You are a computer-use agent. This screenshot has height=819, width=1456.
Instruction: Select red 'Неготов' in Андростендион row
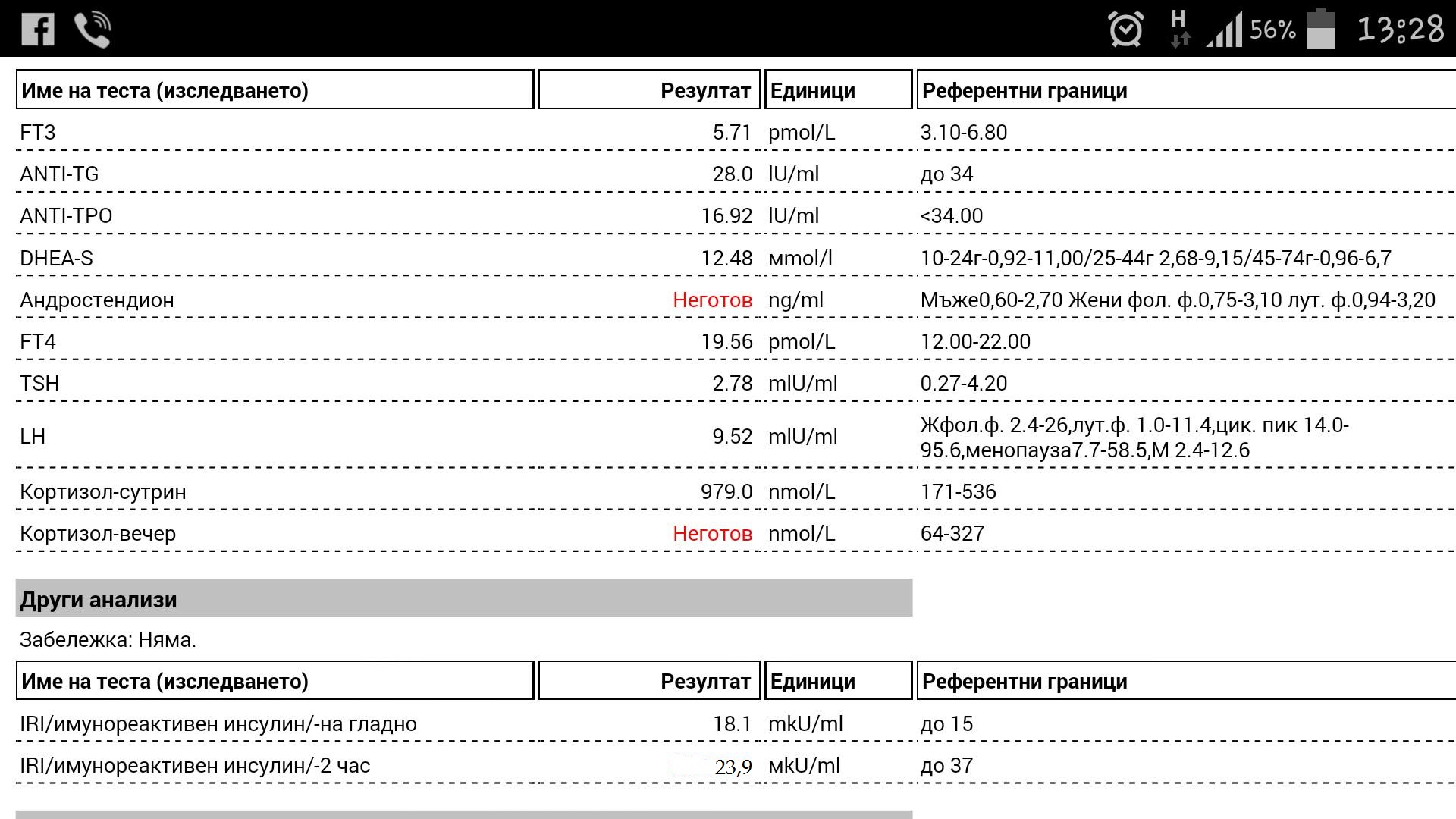712,300
